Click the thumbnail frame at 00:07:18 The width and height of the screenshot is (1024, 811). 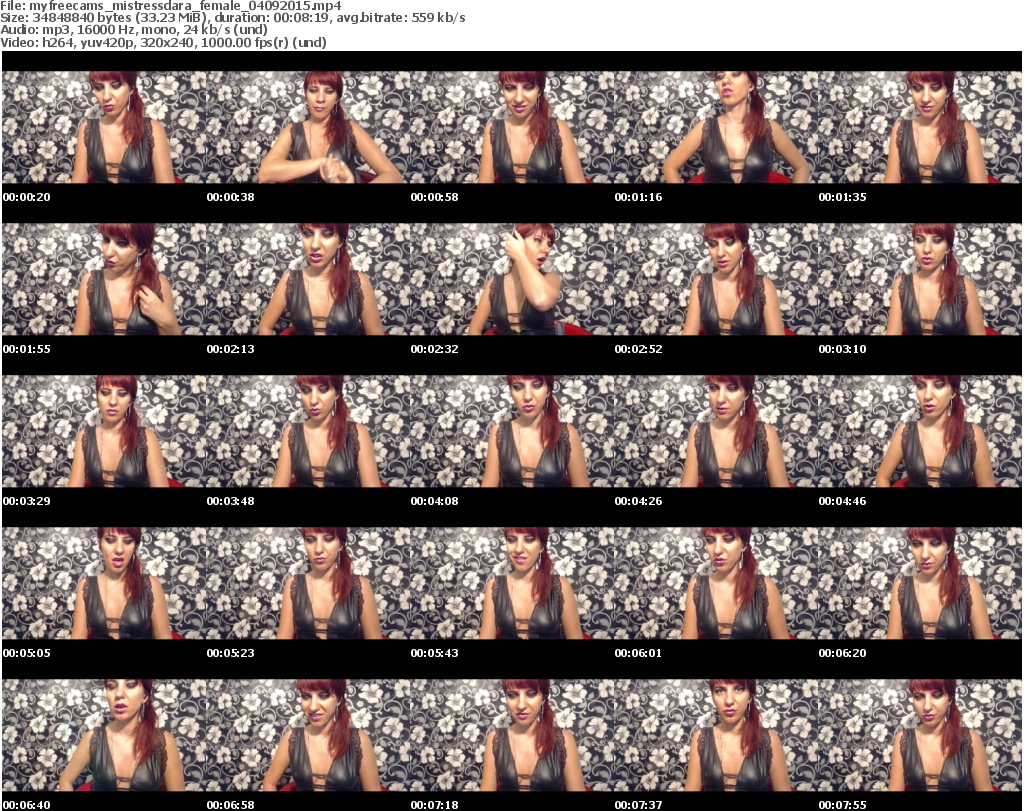point(512,736)
